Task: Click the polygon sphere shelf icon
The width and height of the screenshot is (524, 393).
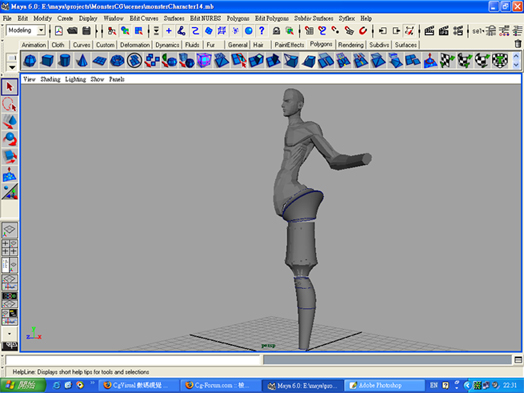Action: (x=30, y=60)
